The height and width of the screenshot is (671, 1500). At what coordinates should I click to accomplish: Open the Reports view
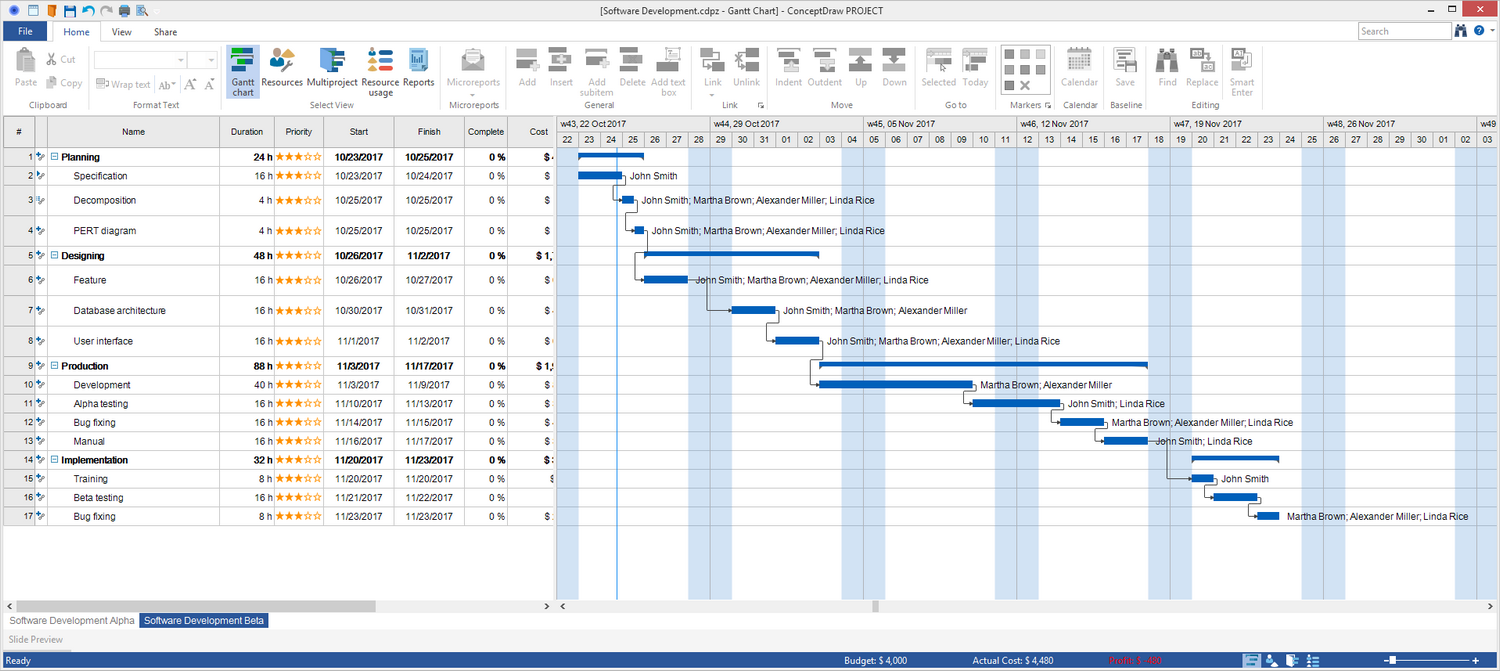(418, 68)
